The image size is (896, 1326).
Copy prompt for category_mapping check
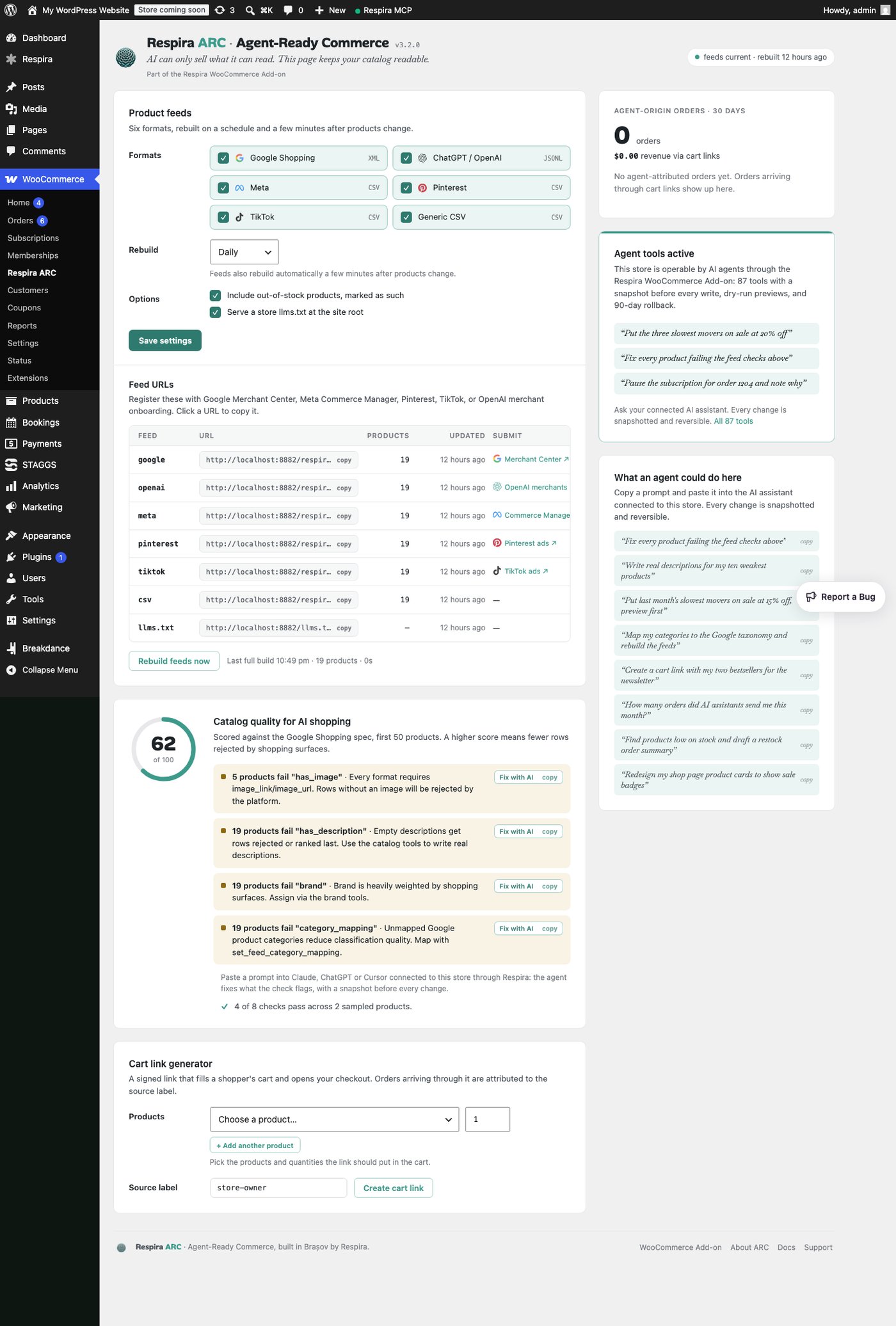point(550,929)
